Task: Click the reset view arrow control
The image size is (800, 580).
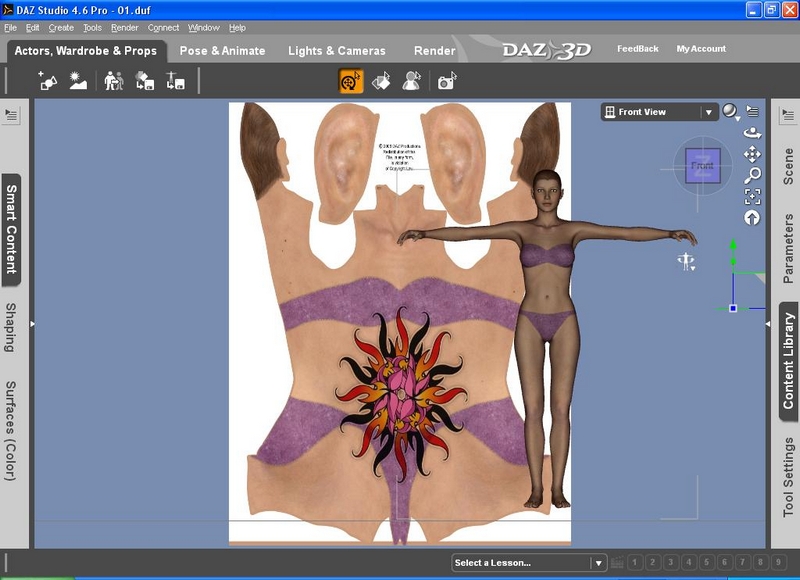Action: pyautogui.click(x=752, y=218)
